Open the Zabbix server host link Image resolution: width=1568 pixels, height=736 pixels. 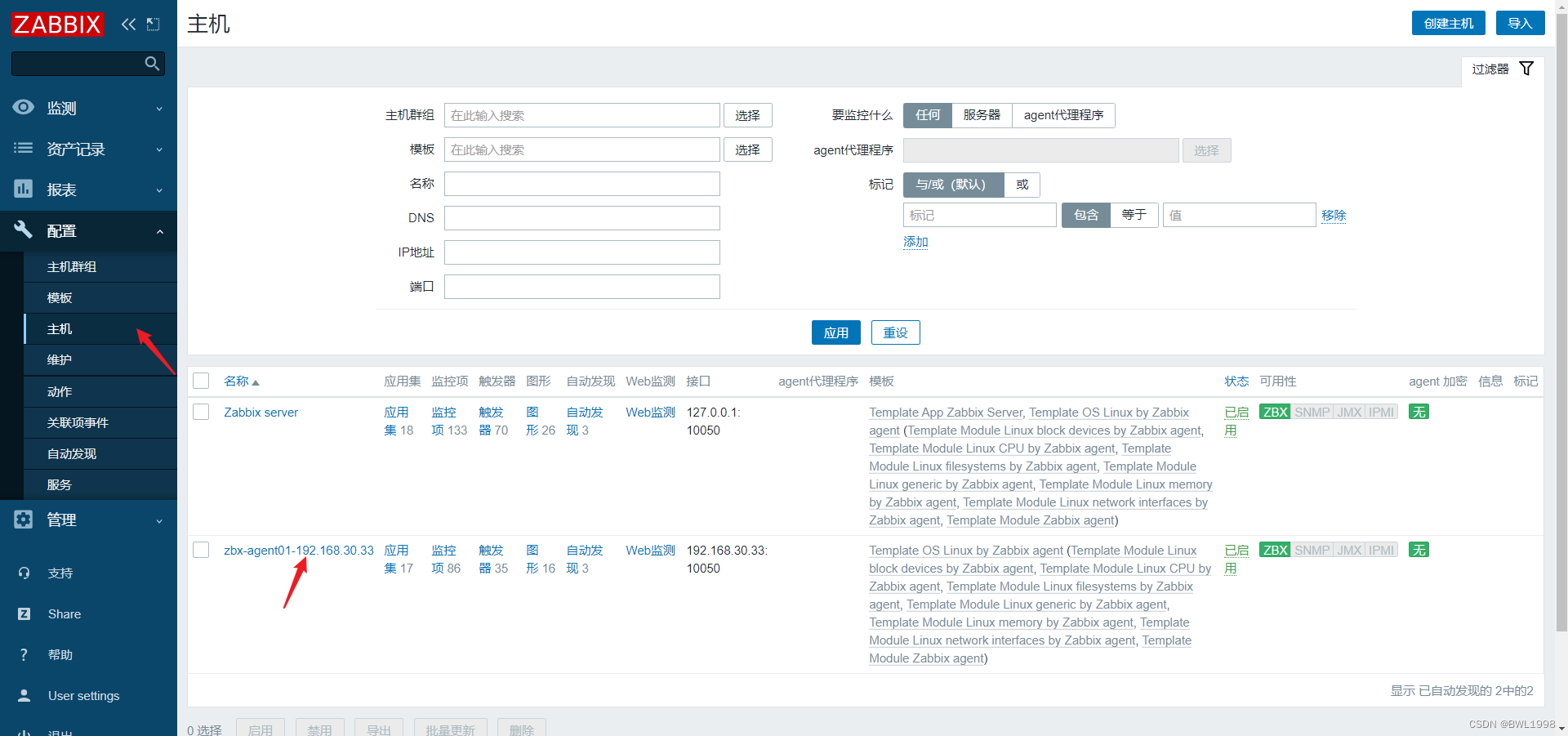point(261,413)
